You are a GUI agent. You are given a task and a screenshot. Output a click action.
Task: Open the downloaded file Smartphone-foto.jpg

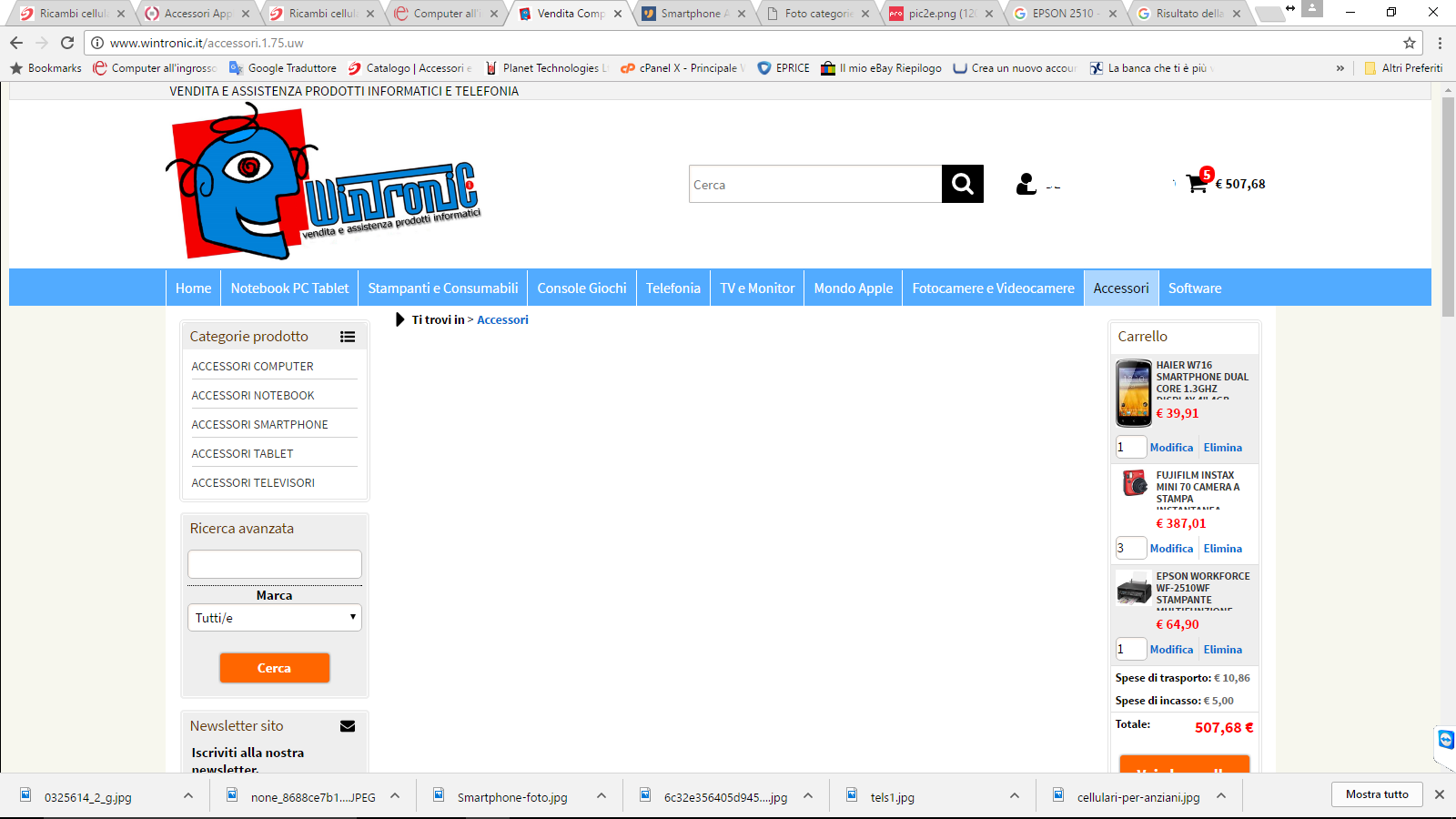pyautogui.click(x=511, y=797)
